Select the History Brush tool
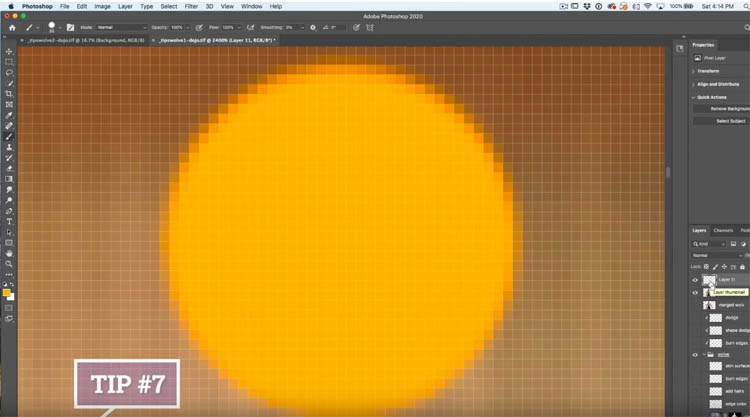Screen dimensions: 750x417 pyautogui.click(x=9, y=158)
